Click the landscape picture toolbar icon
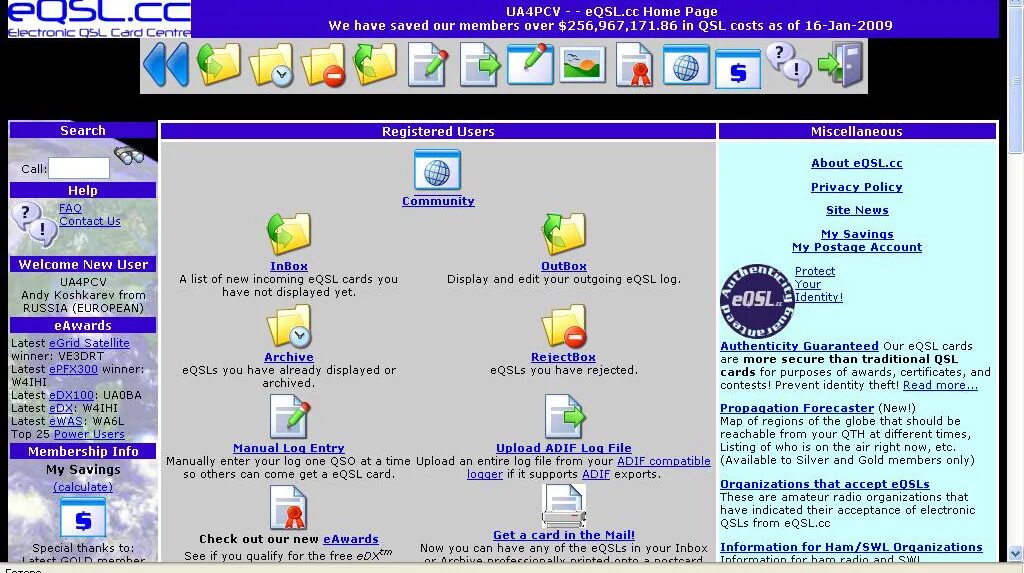 [x=583, y=64]
